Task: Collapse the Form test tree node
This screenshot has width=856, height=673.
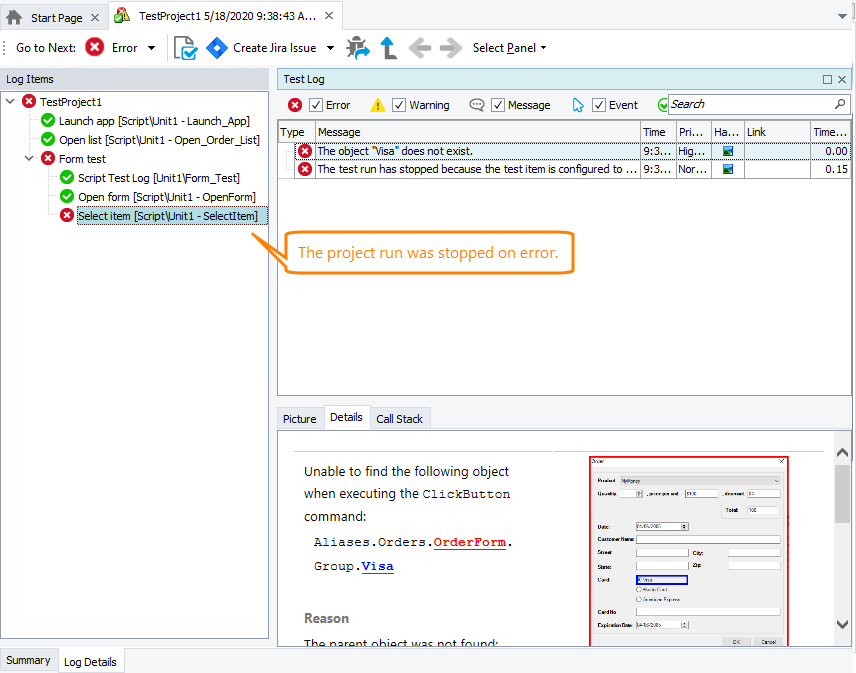Action: [29, 159]
